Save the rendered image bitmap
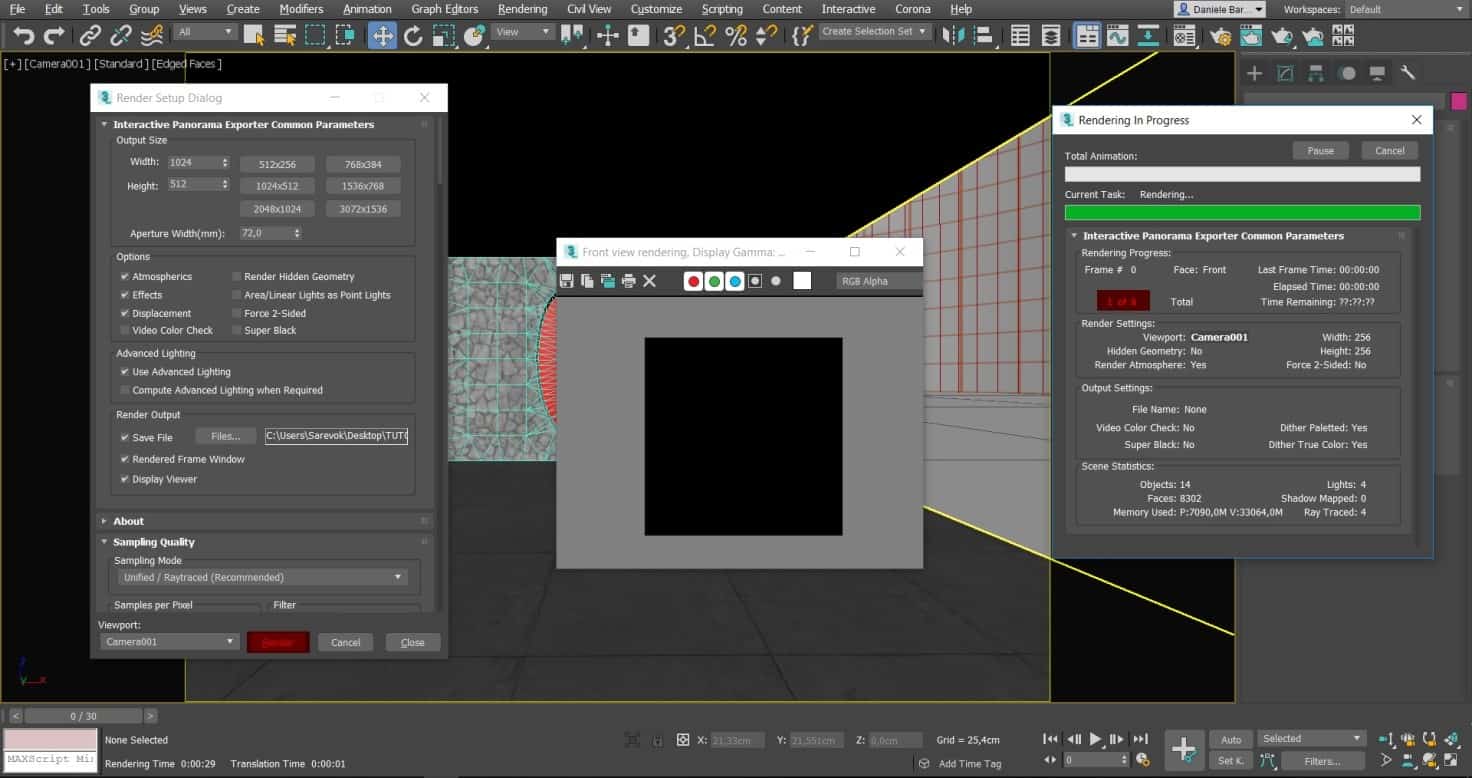 tap(567, 281)
